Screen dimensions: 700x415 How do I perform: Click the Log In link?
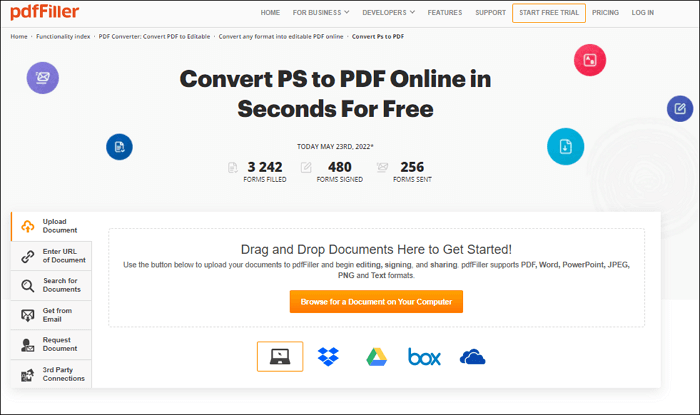[642, 12]
